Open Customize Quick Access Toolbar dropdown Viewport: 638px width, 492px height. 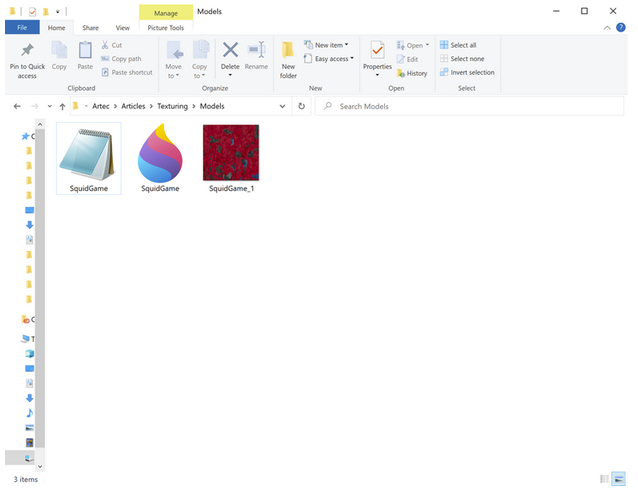coord(58,12)
